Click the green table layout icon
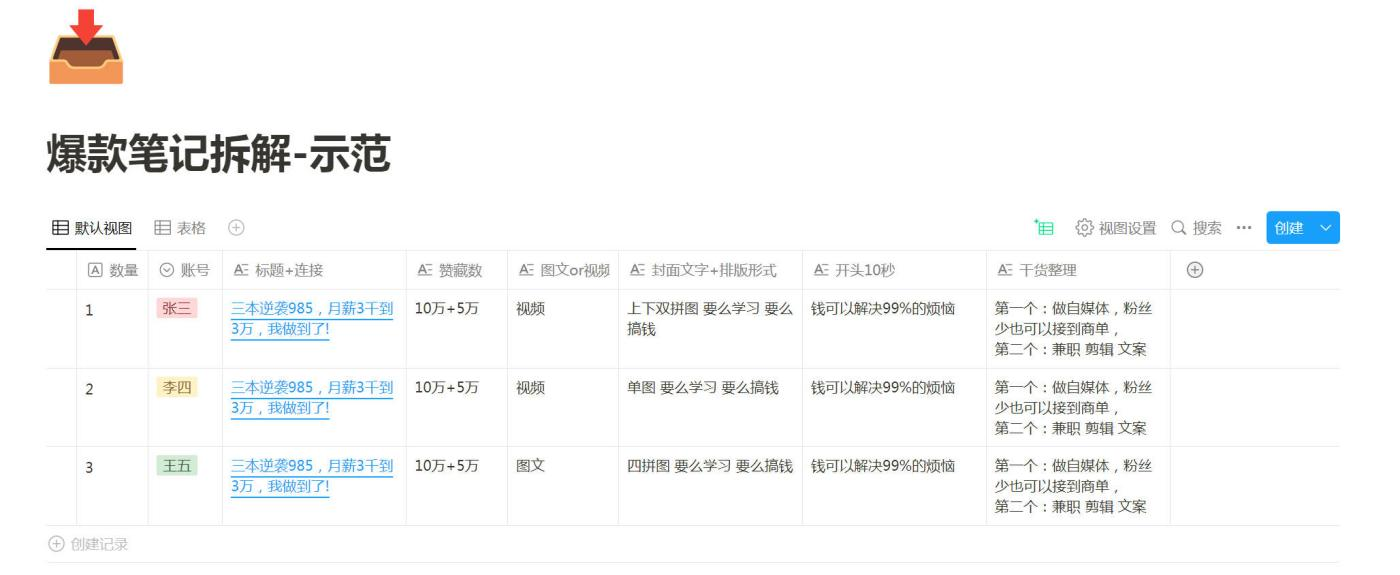Image resolution: width=1400 pixels, height=575 pixels. (x=1046, y=228)
